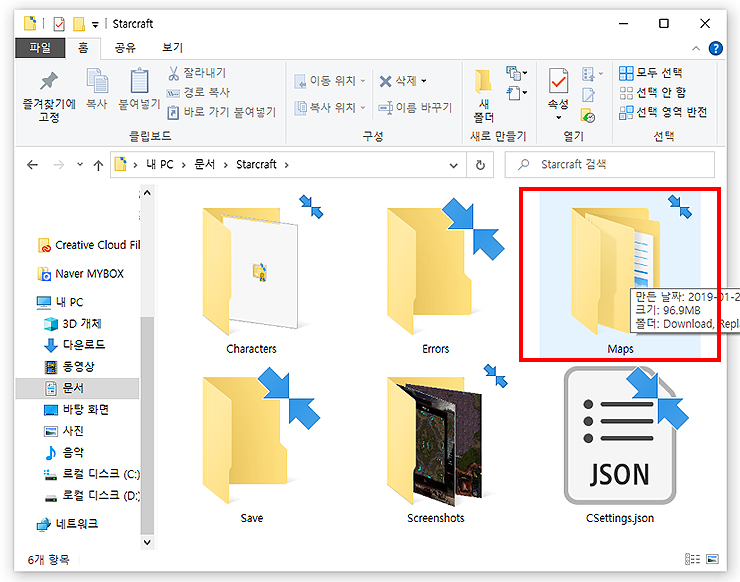Collapse the ribbon with the caret

pyautogui.click(x=696, y=48)
